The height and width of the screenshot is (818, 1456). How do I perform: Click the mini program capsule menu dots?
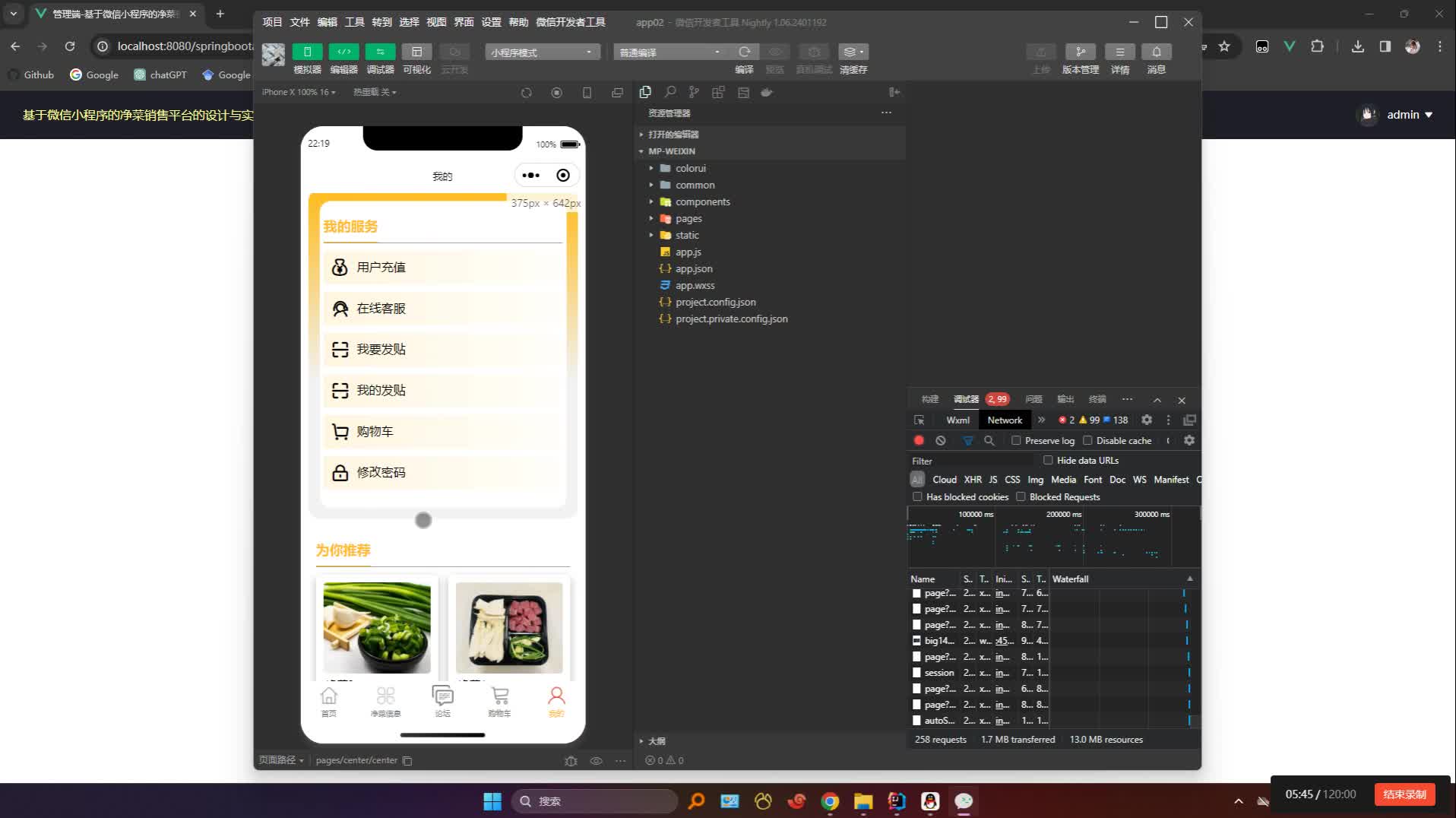[531, 176]
